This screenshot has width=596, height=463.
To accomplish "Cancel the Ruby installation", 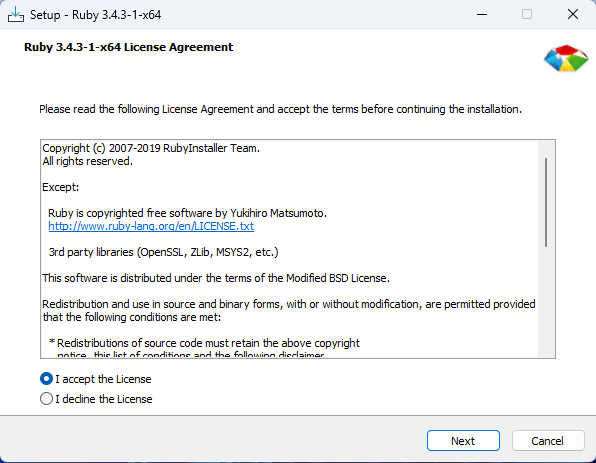I will 548,441.
